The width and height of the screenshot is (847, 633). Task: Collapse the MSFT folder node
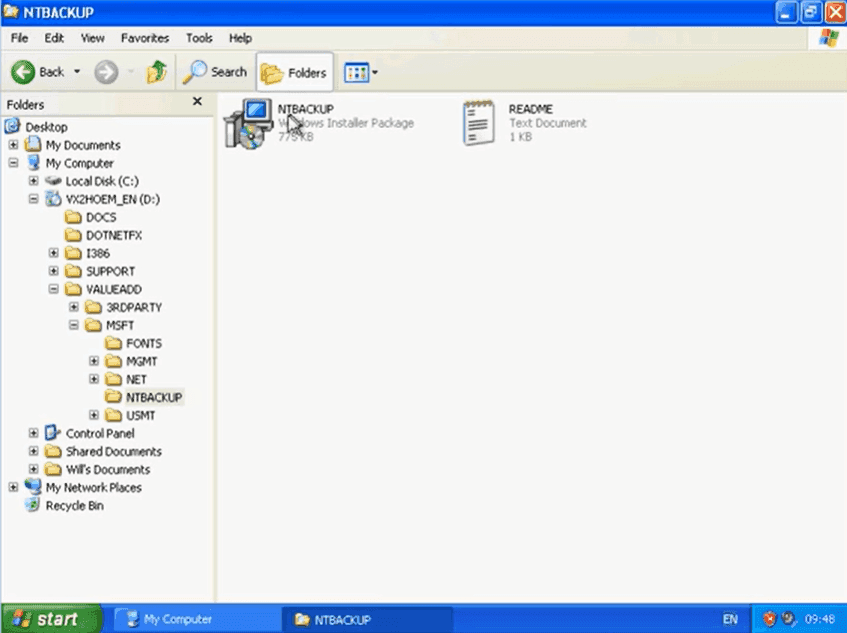[74, 325]
